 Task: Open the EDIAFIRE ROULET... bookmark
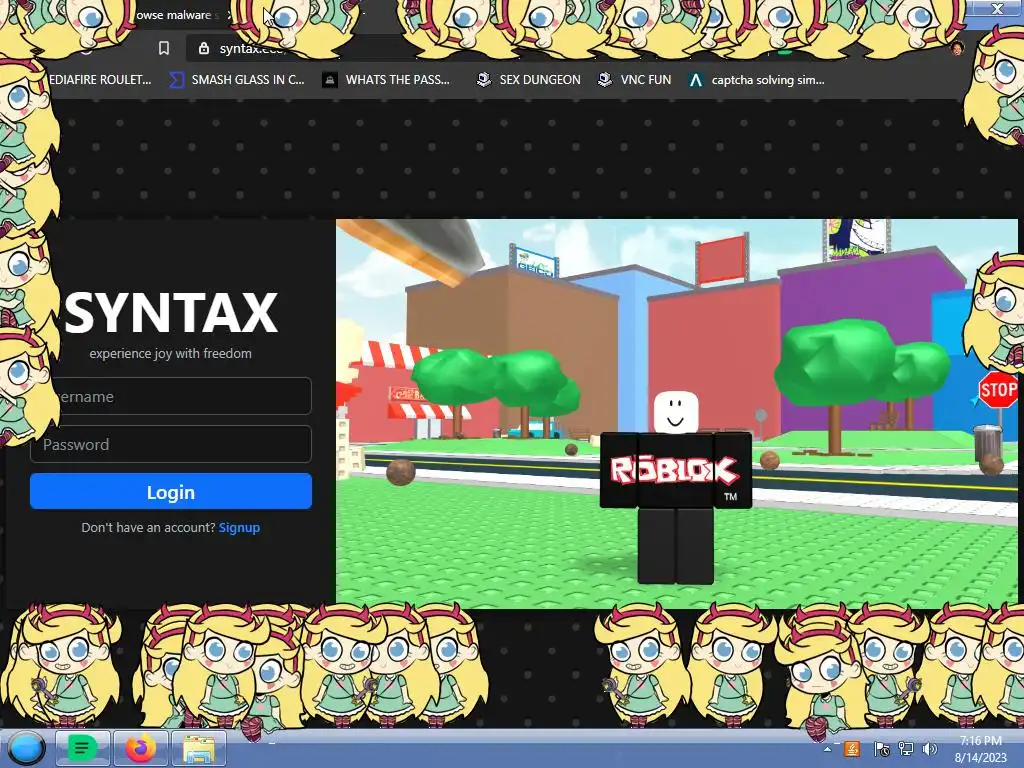pos(100,80)
